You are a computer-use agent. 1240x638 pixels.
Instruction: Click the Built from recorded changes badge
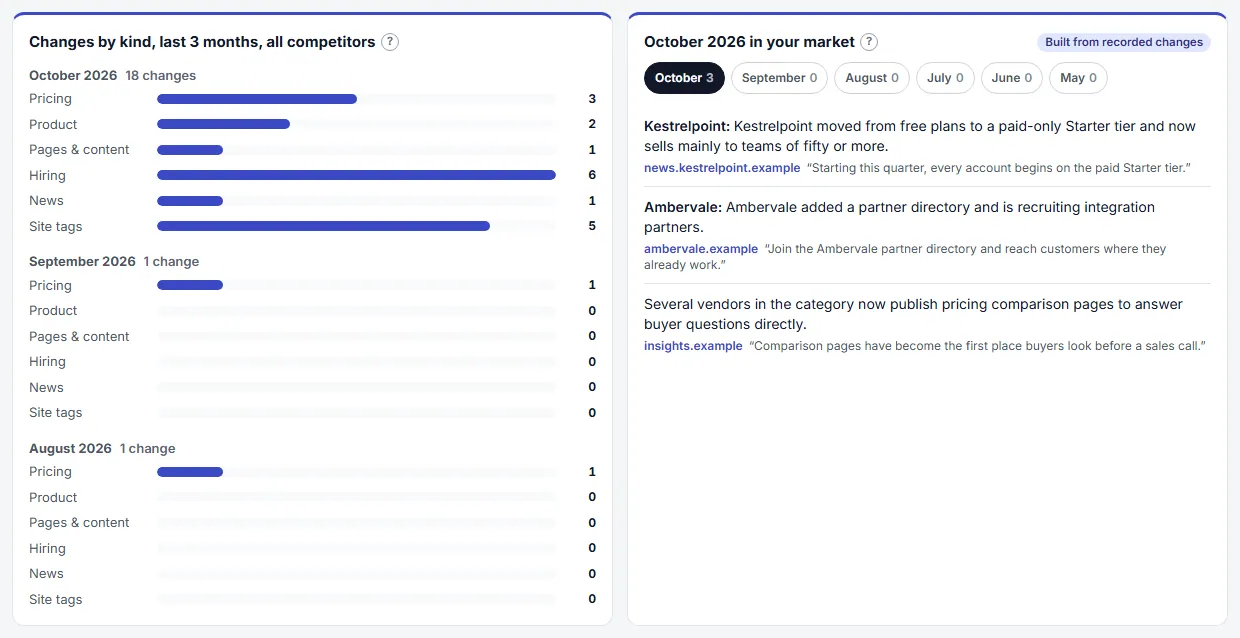pyautogui.click(x=1124, y=42)
